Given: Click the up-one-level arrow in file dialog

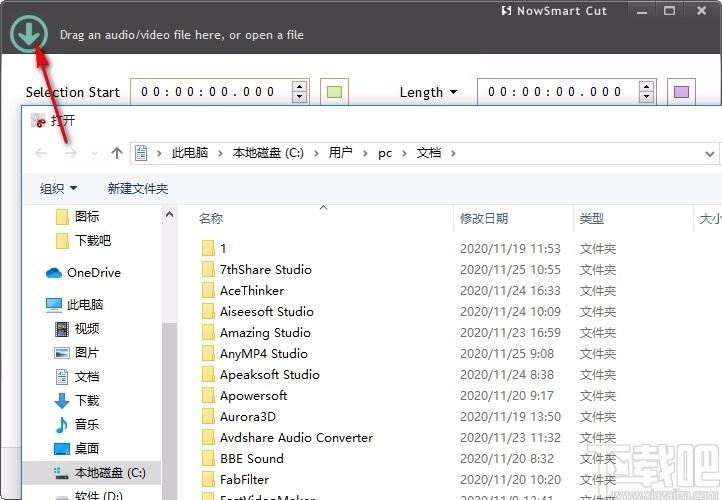Looking at the screenshot, I should point(117,153).
